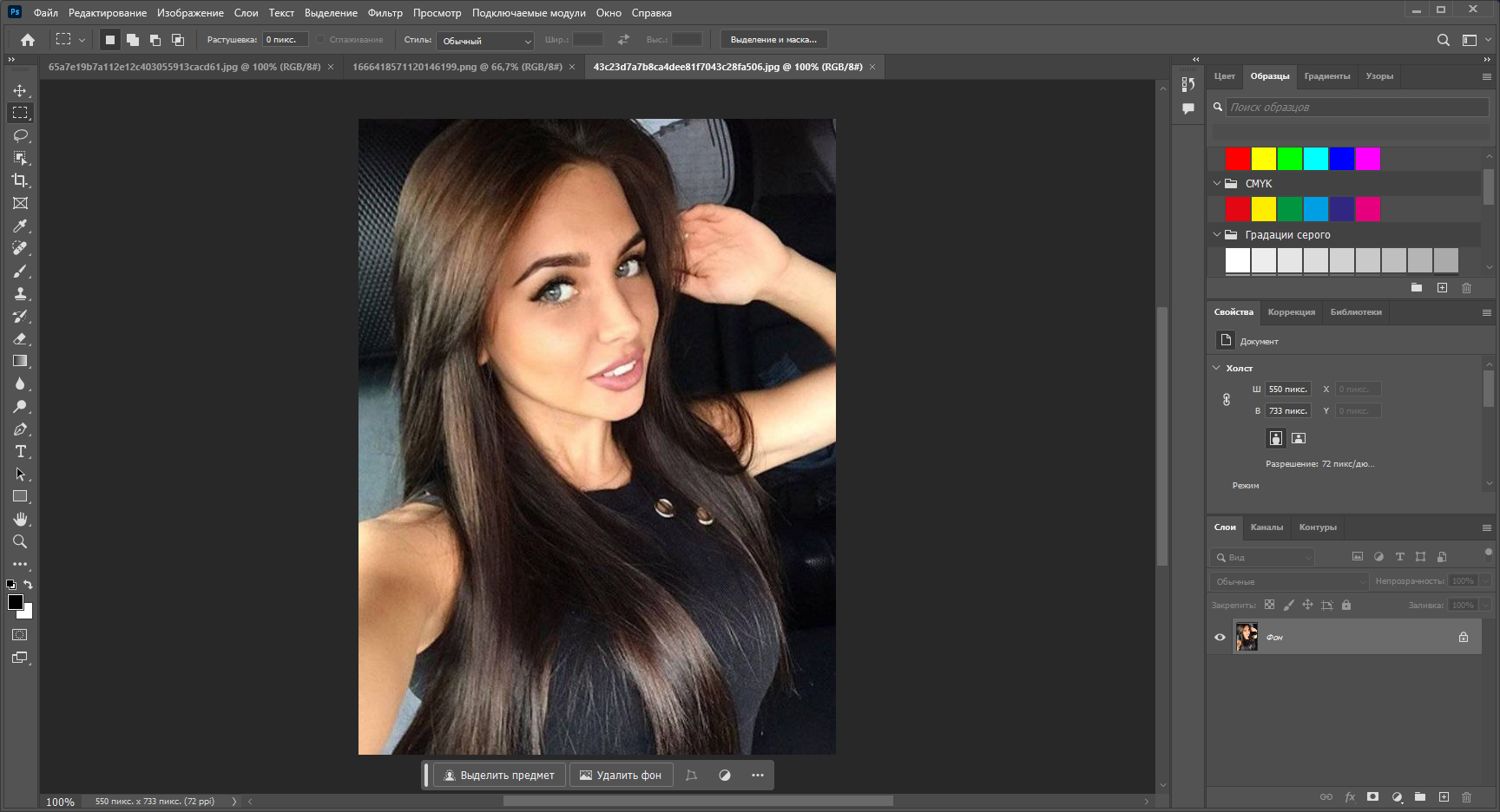
Task: Select the Eraser tool
Action: (x=20, y=338)
